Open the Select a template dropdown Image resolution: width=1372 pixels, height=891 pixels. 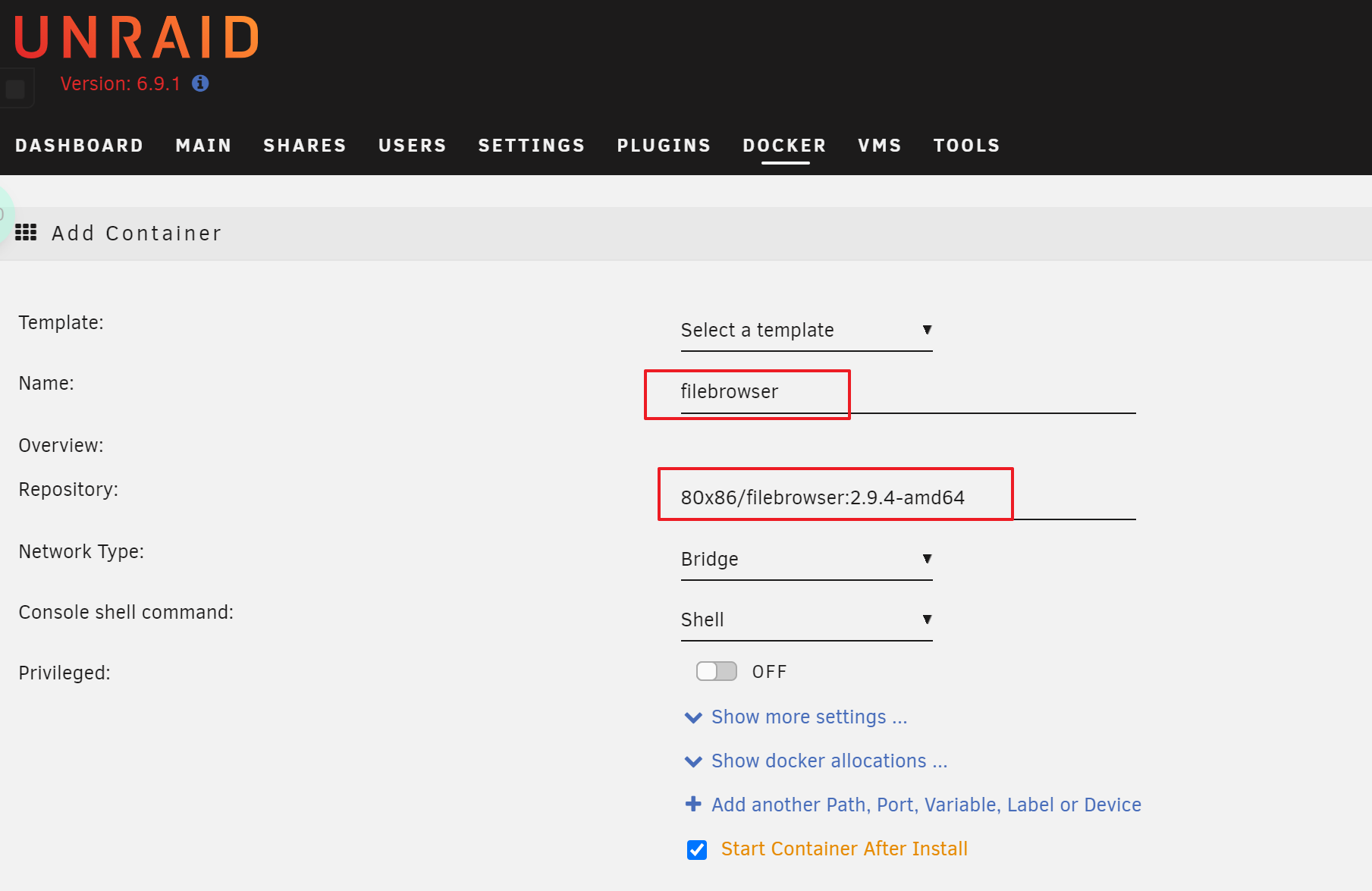coord(806,331)
